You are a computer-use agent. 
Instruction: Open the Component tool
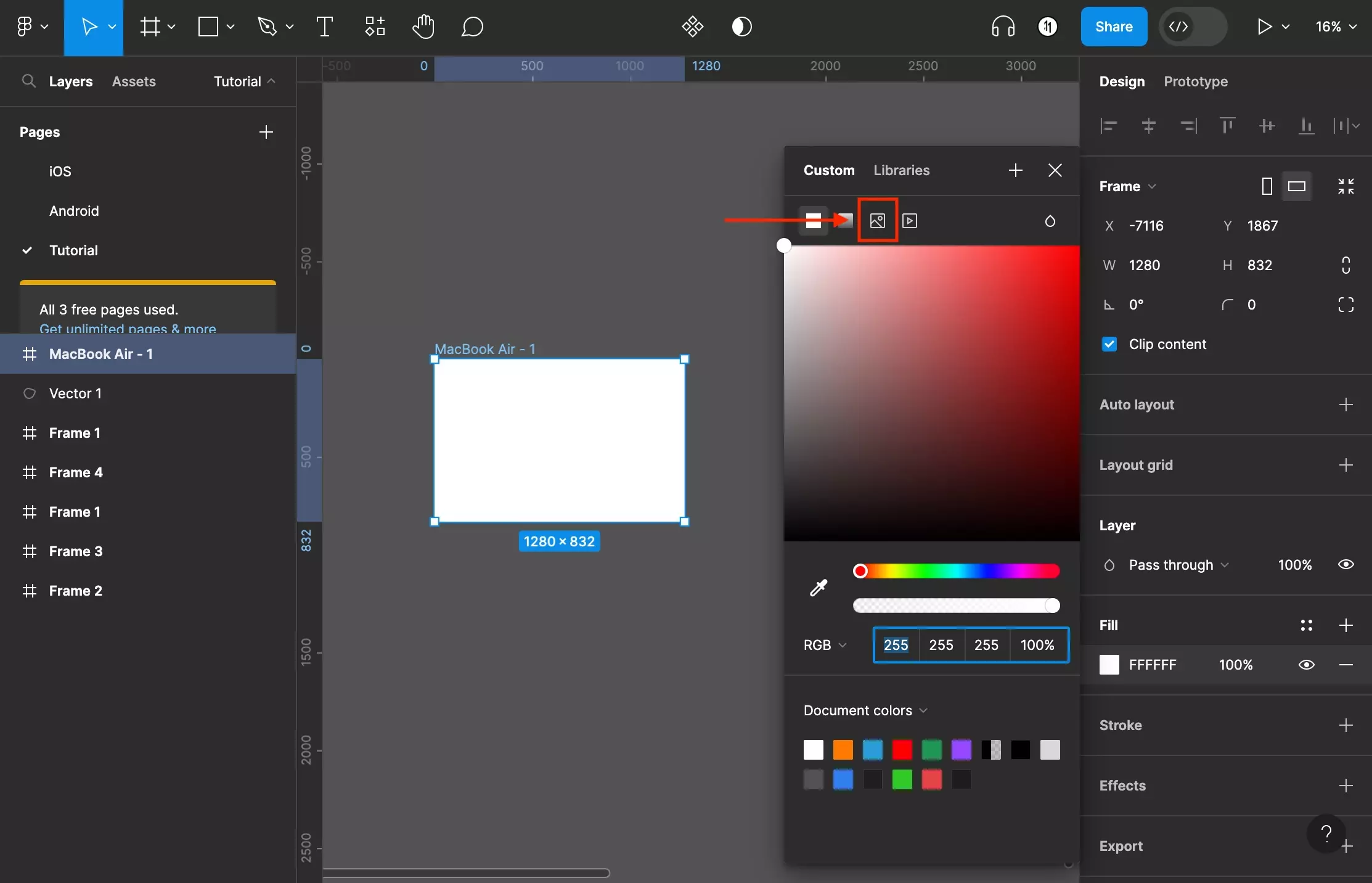pyautogui.click(x=374, y=25)
